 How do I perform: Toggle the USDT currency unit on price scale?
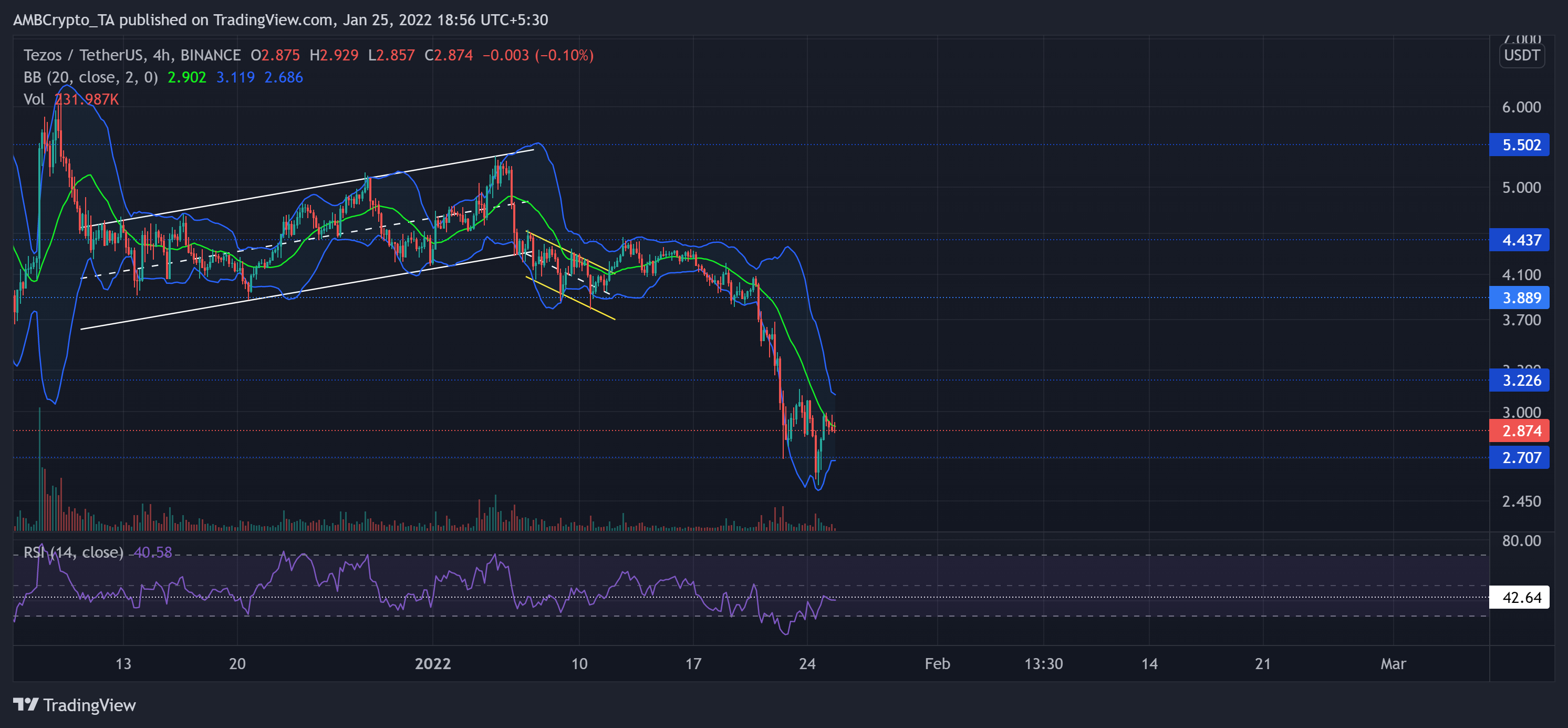pyautogui.click(x=1521, y=55)
